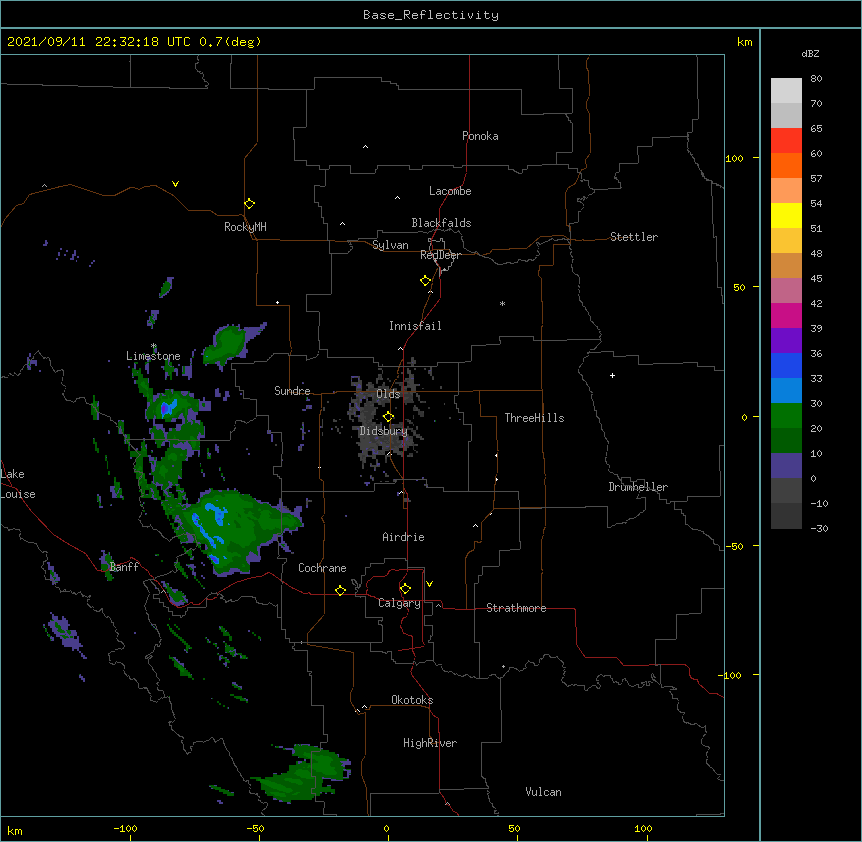Pick the purple 36-39 dBZ legend swatch
The image size is (862, 842).
786,341
